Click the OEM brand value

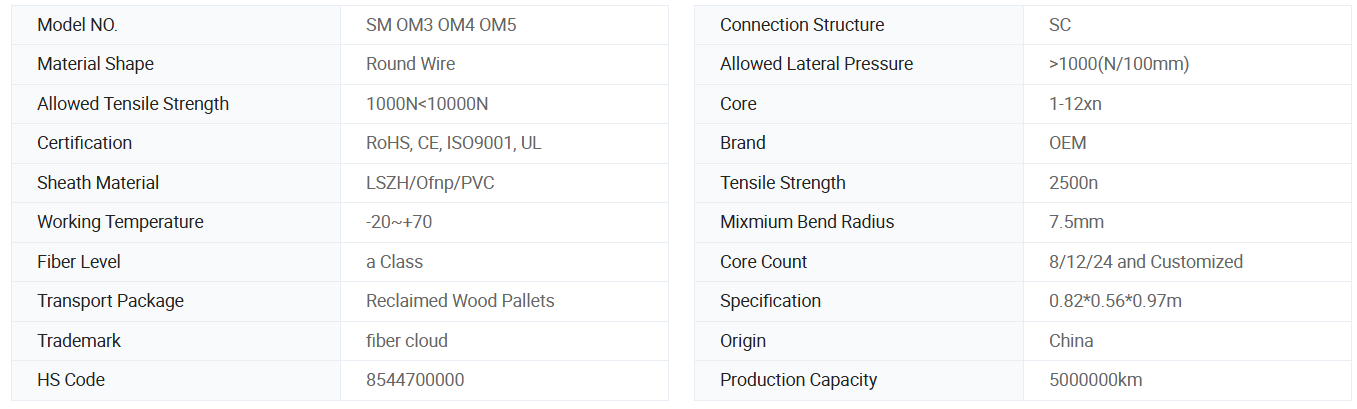pyautogui.click(x=1067, y=143)
